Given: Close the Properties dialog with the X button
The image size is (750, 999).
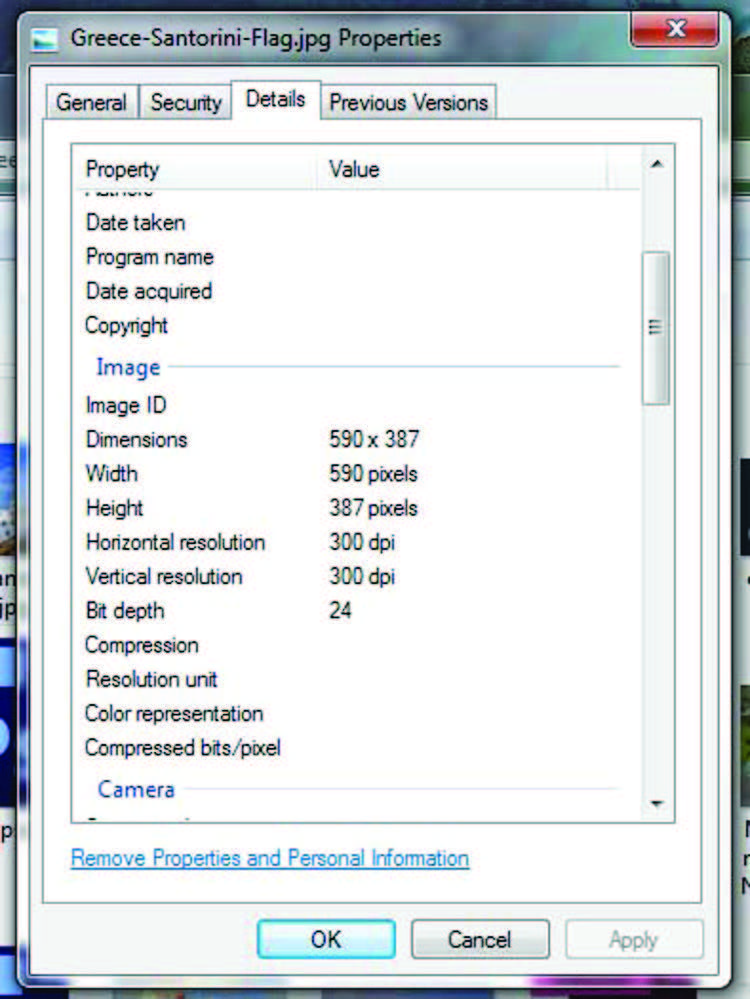Looking at the screenshot, I should click(x=675, y=29).
